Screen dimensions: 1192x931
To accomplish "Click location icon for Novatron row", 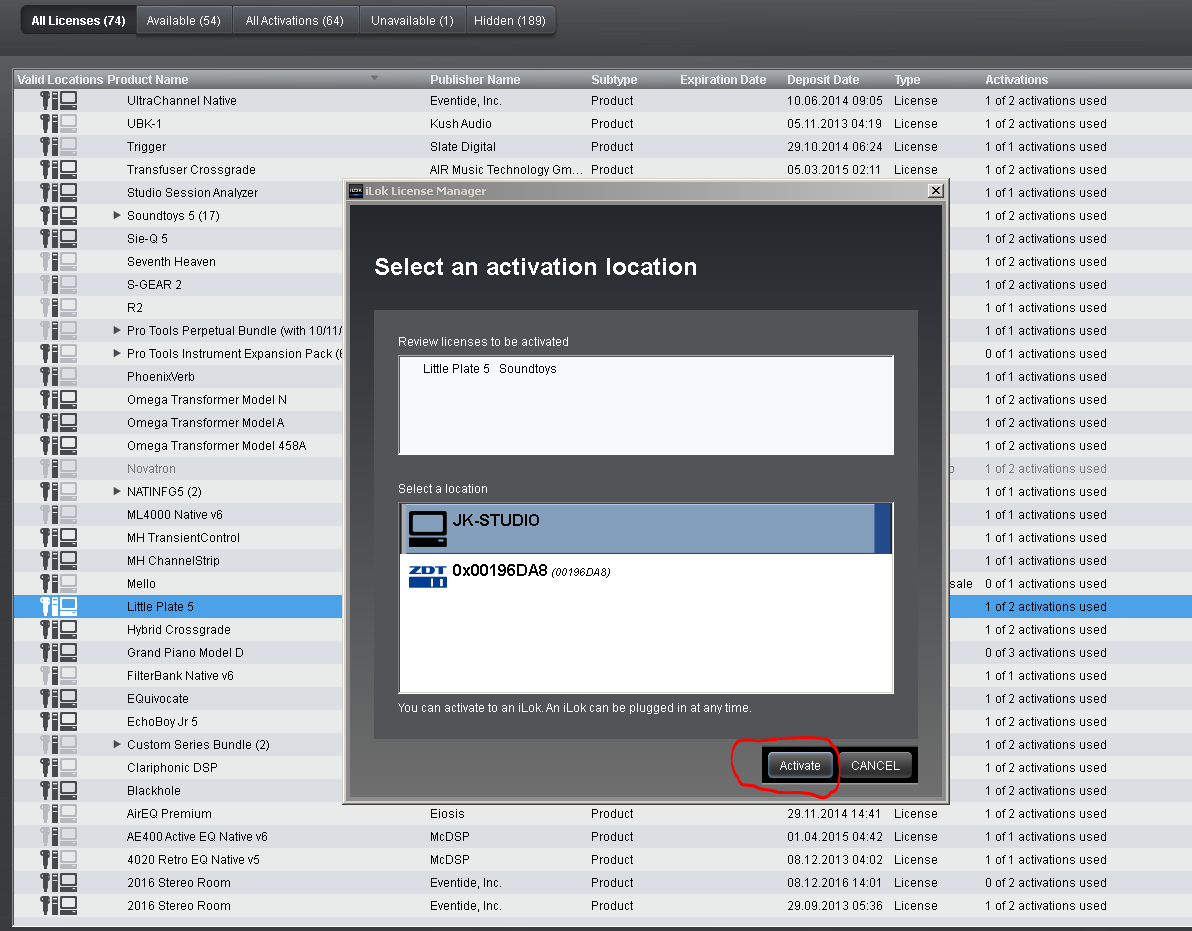I will [x=59, y=468].
